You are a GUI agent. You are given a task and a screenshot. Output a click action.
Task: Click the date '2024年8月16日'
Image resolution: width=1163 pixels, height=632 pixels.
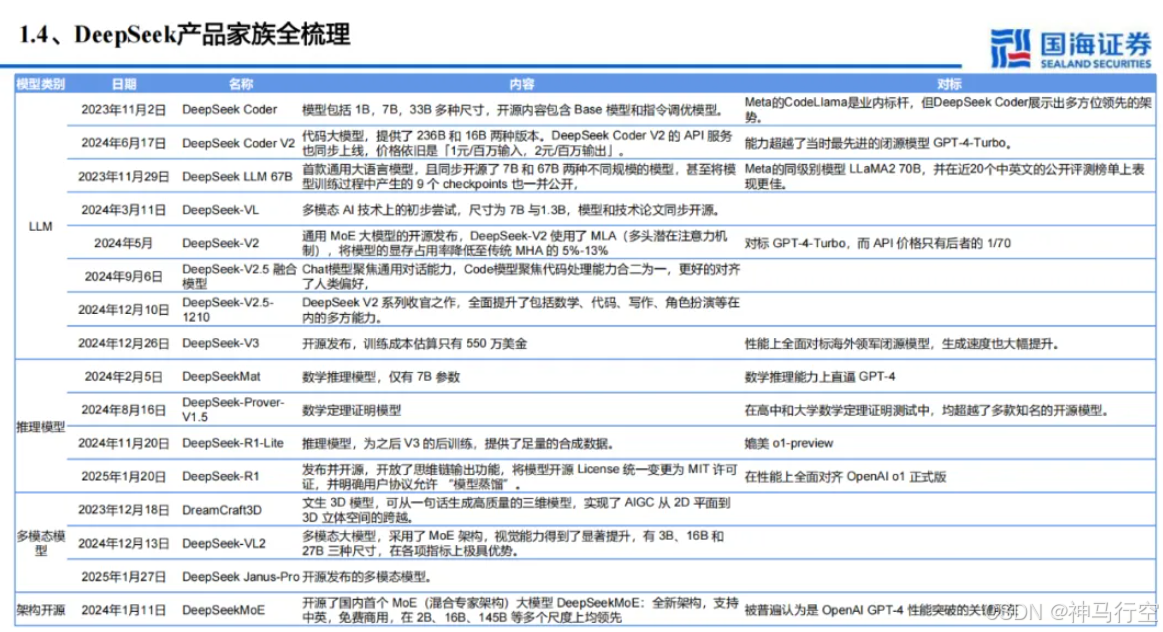124,410
